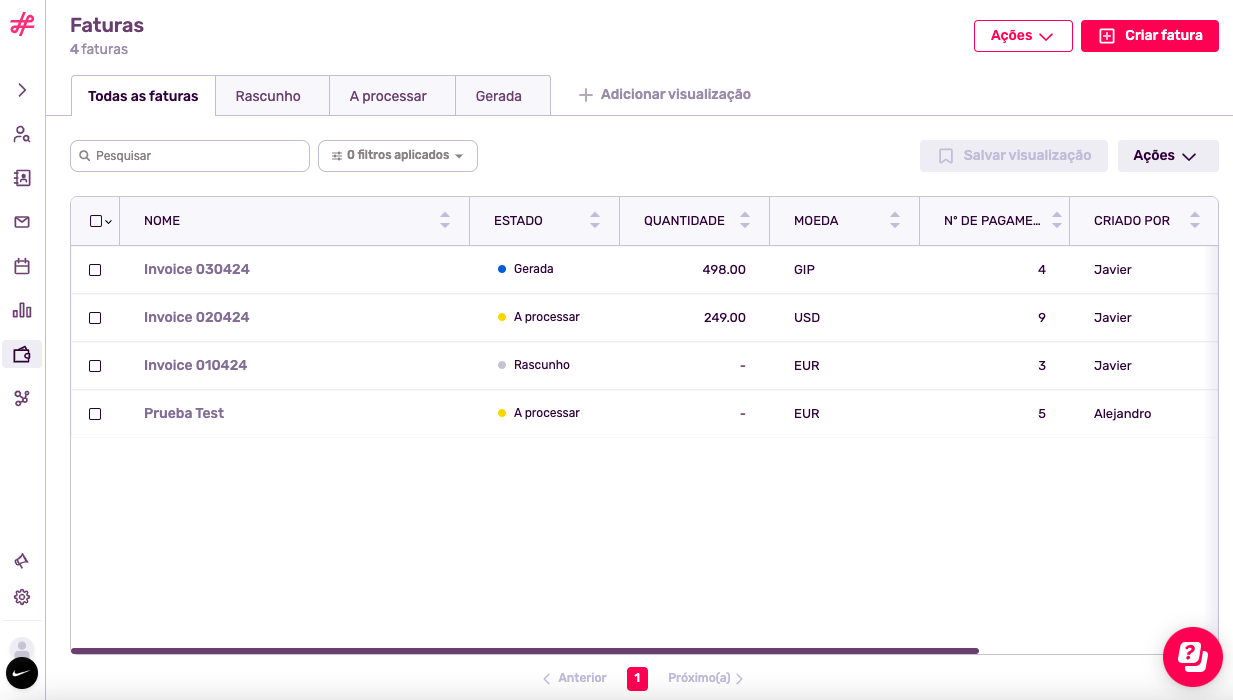Screen dimensions: 1233x700
Task: Open Prueba Test invoice link
Action: 184,413
